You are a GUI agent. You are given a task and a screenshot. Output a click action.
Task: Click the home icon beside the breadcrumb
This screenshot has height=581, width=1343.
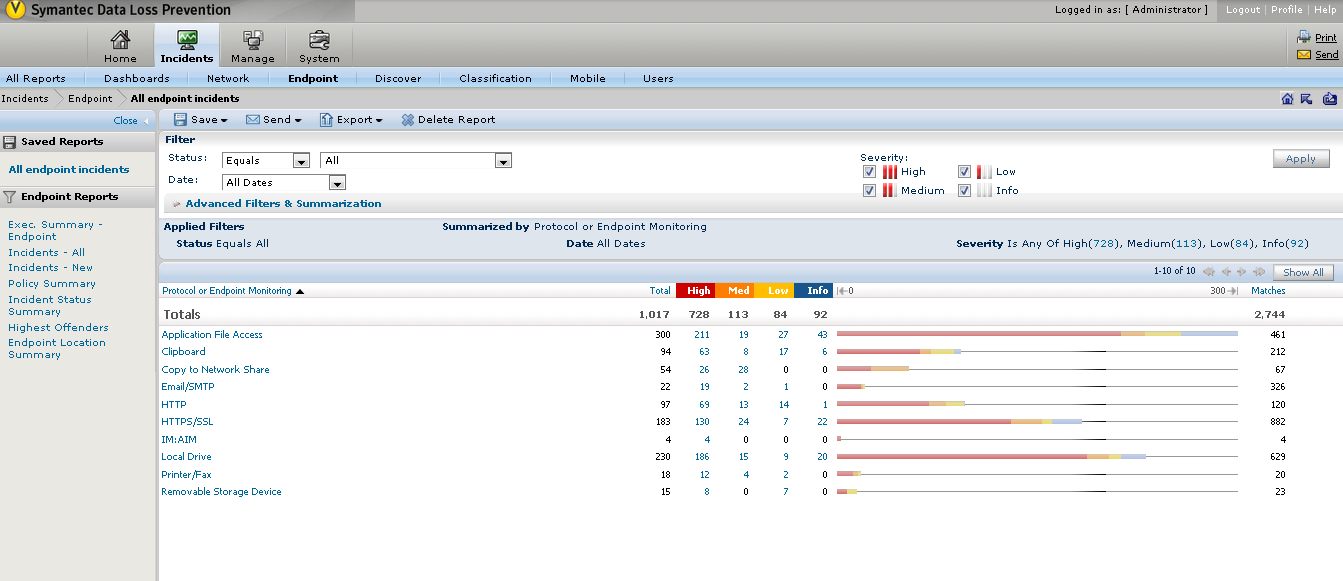coord(1287,98)
